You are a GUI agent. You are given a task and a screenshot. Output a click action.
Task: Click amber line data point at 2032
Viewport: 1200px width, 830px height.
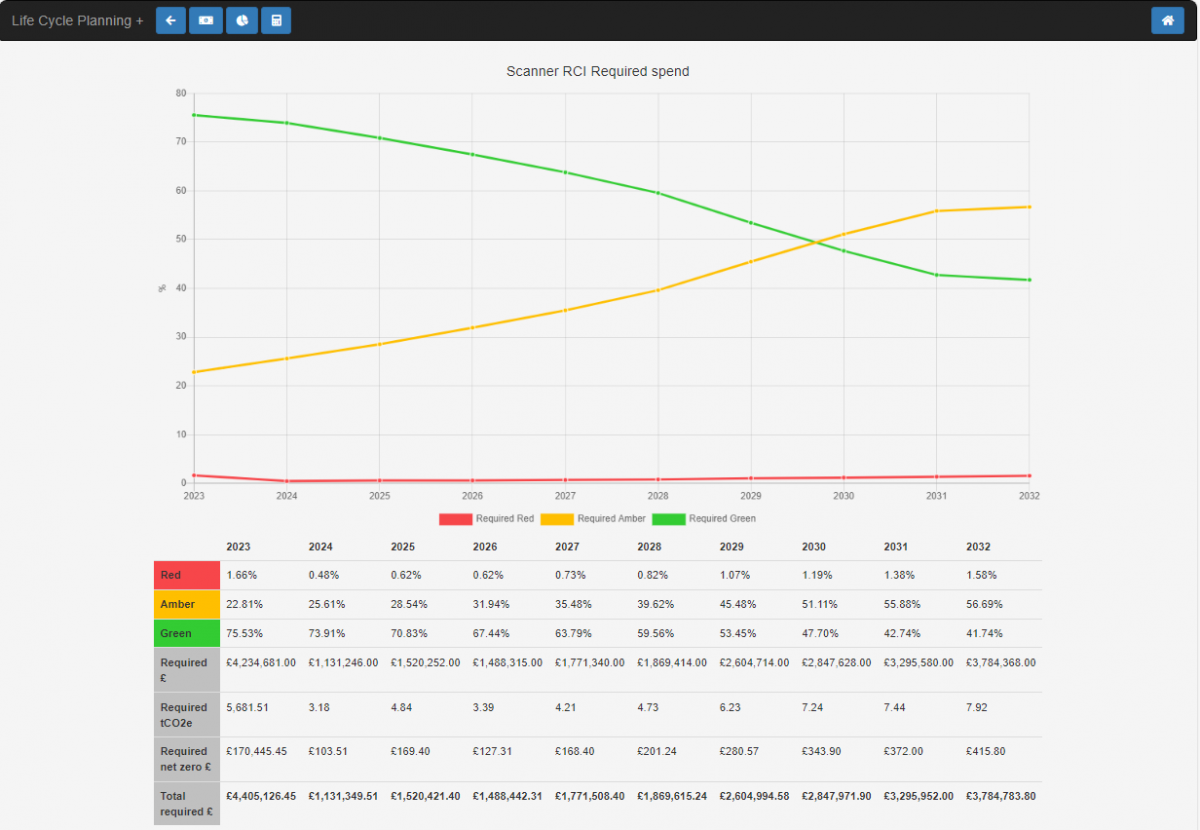tap(1029, 207)
